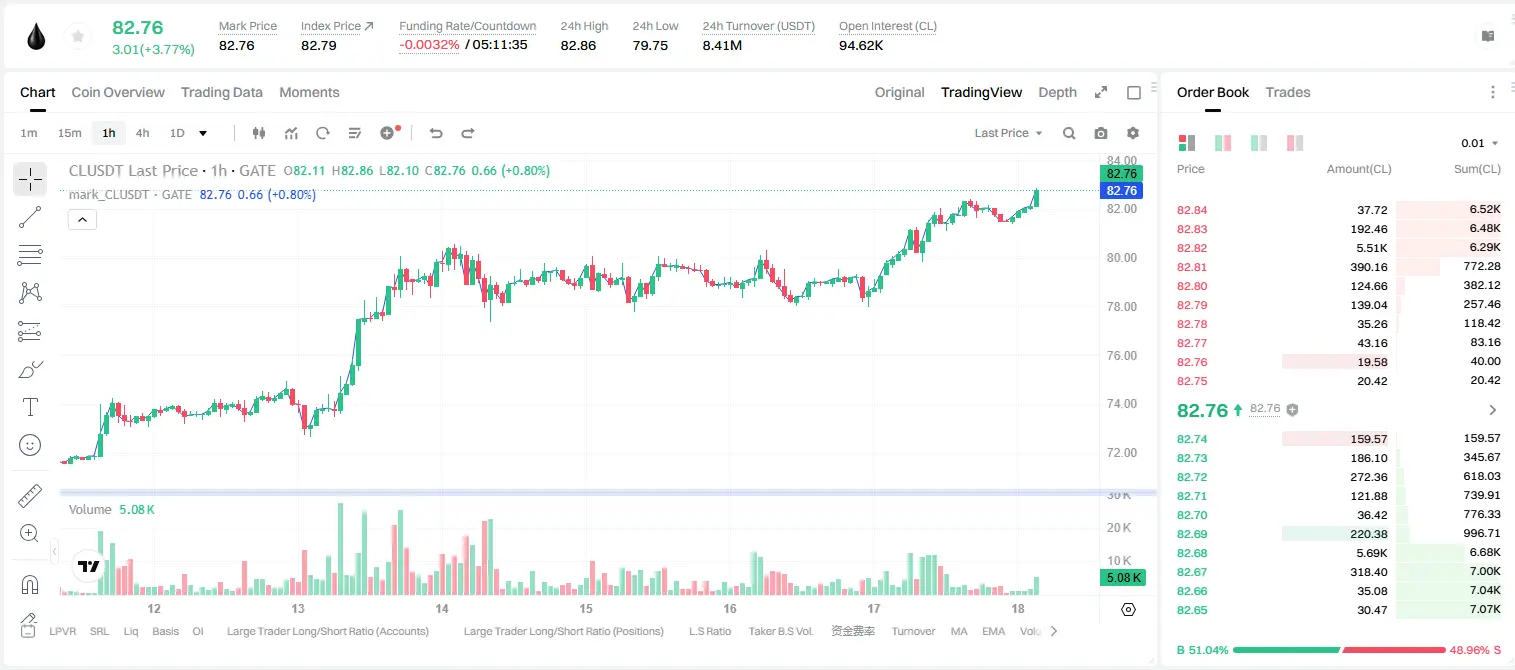Expand the timeframe interval dropdown arrow

(203, 133)
